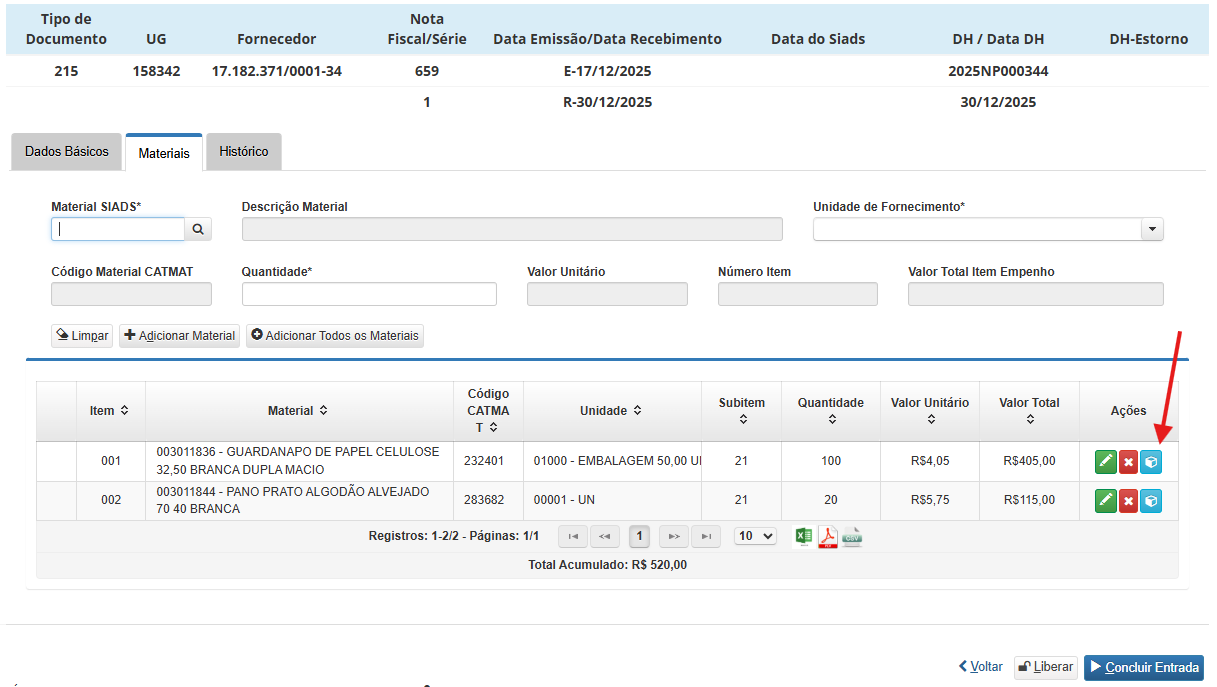Open the blue box icon for item 001
The image size is (1217, 687).
point(1151,461)
